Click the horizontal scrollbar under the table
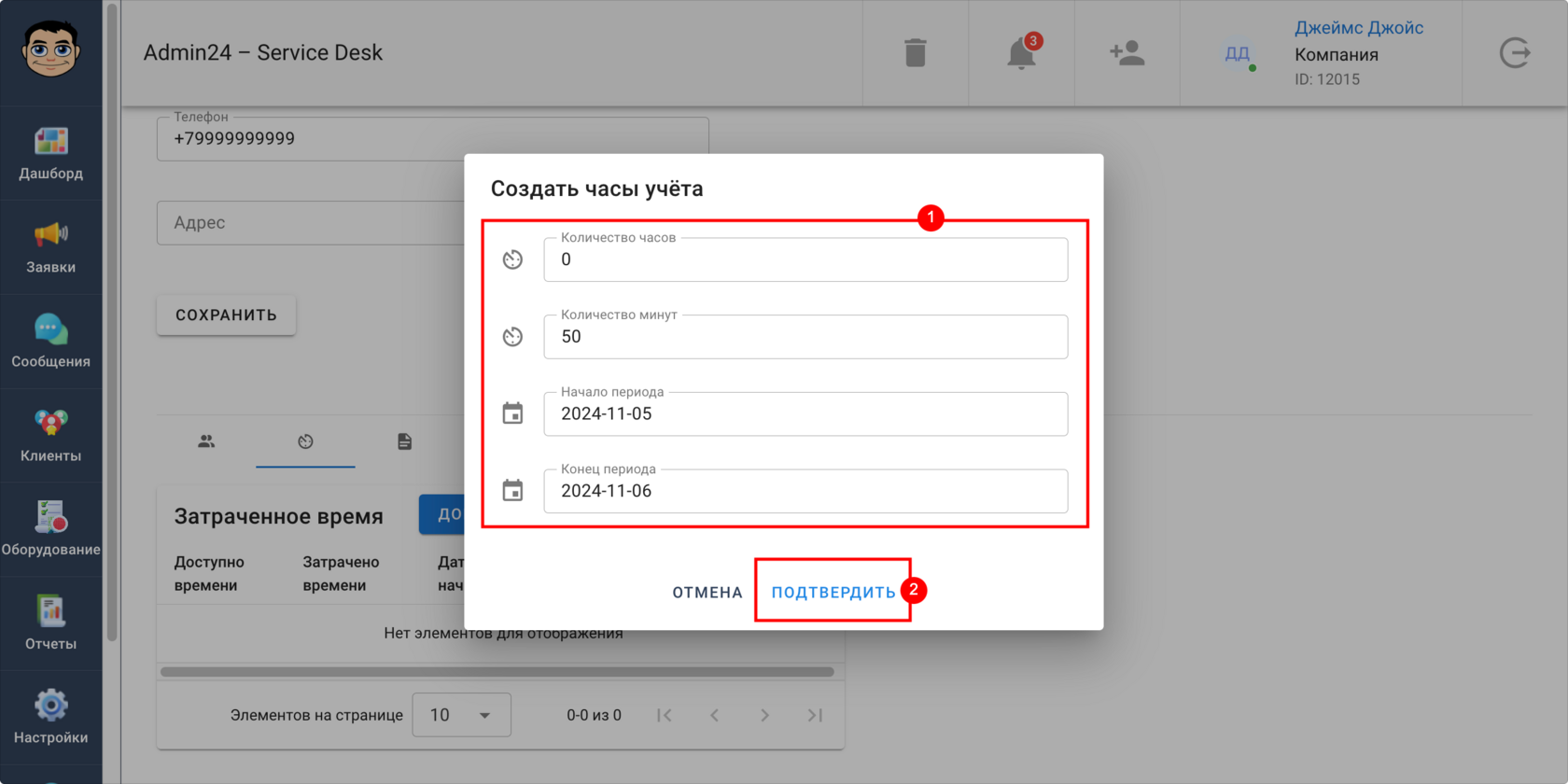1568x784 pixels. tap(497, 672)
